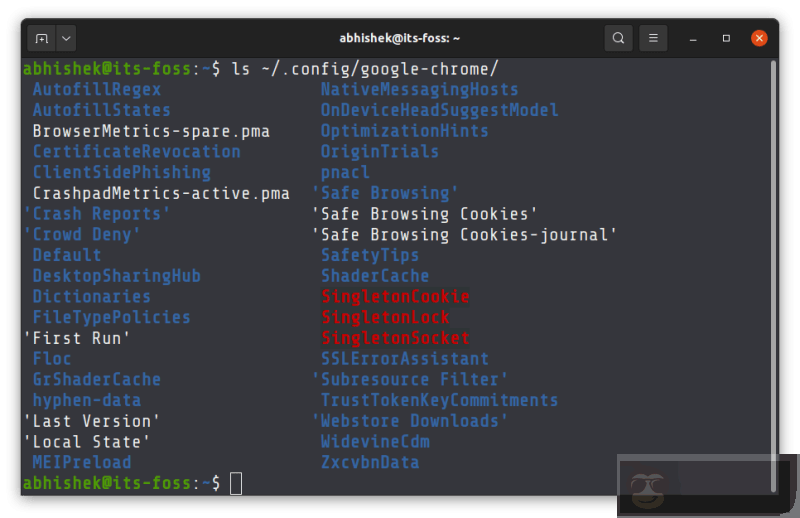Click the MEIPreload directory name

coord(82,462)
